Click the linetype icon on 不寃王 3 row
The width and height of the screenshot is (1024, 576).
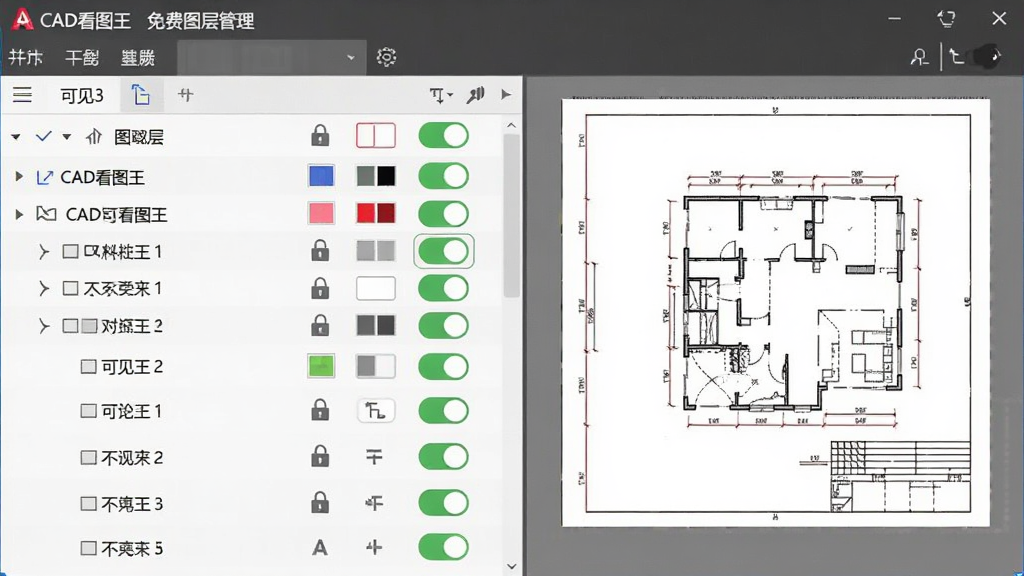(x=374, y=503)
